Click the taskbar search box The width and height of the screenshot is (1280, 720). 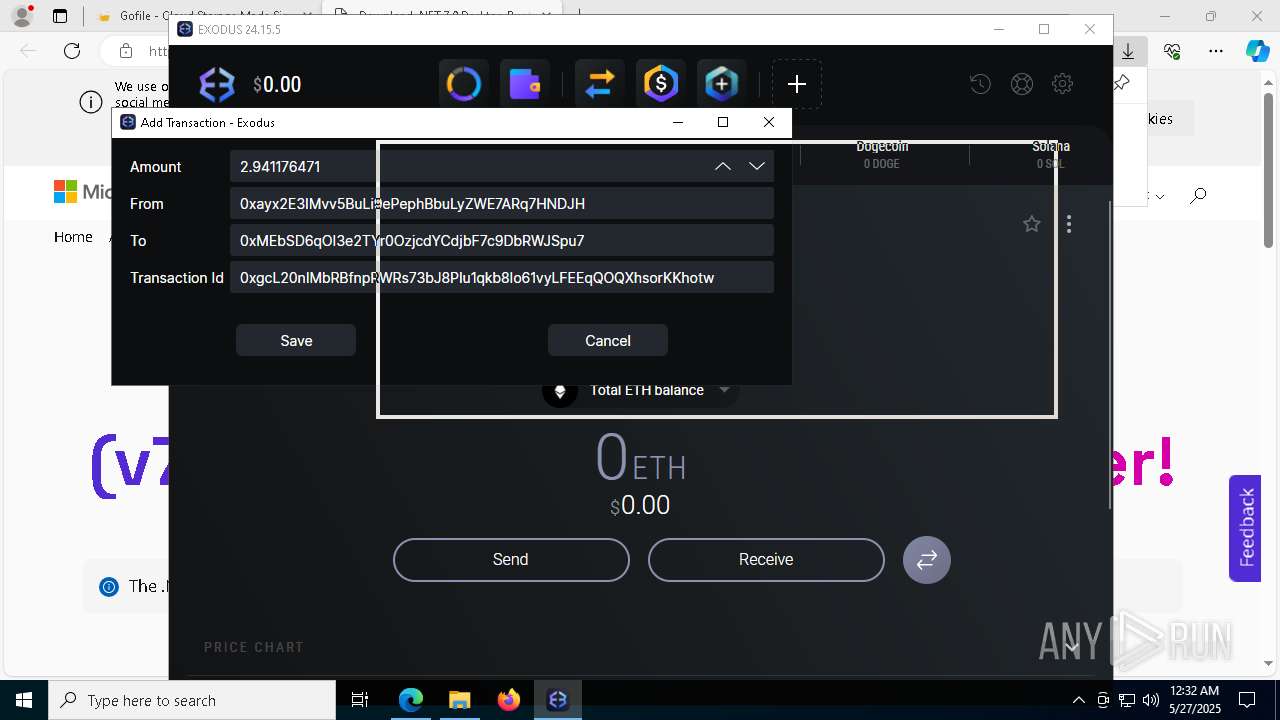click(x=192, y=700)
